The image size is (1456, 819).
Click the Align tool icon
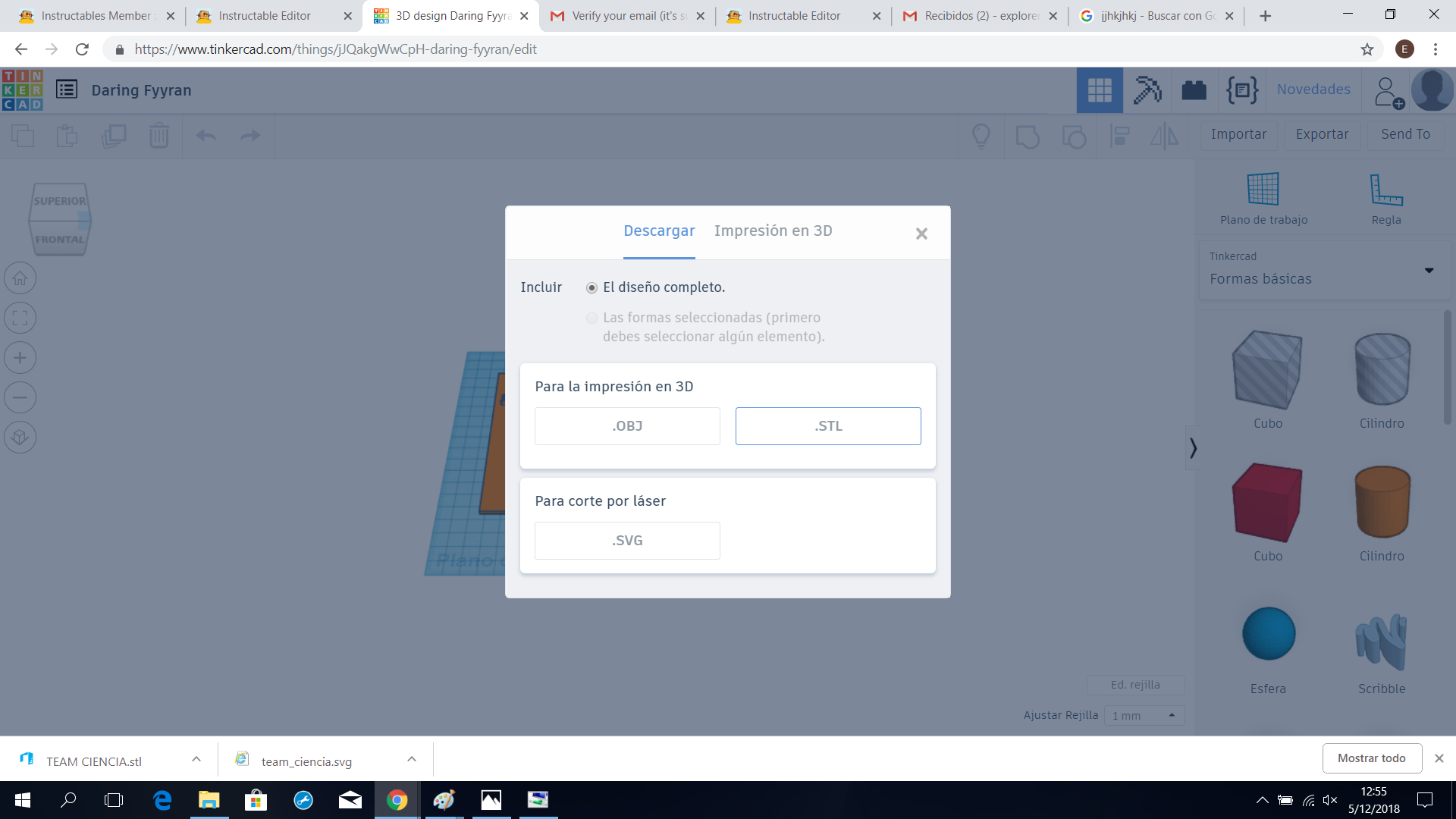point(1119,136)
